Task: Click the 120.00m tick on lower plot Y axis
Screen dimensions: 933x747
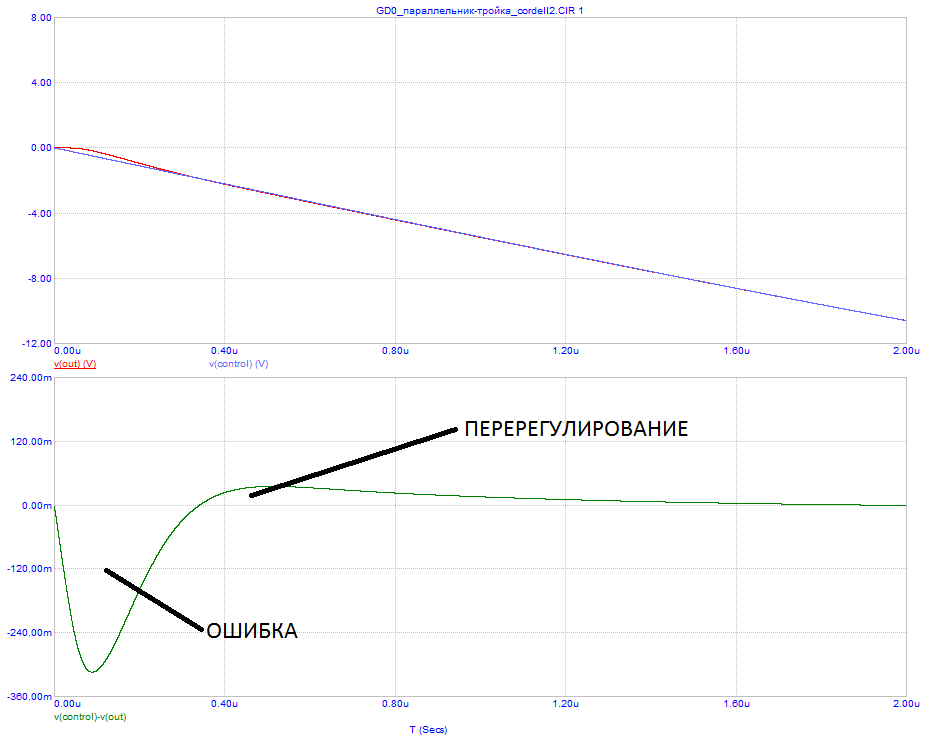Action: click(x=32, y=442)
